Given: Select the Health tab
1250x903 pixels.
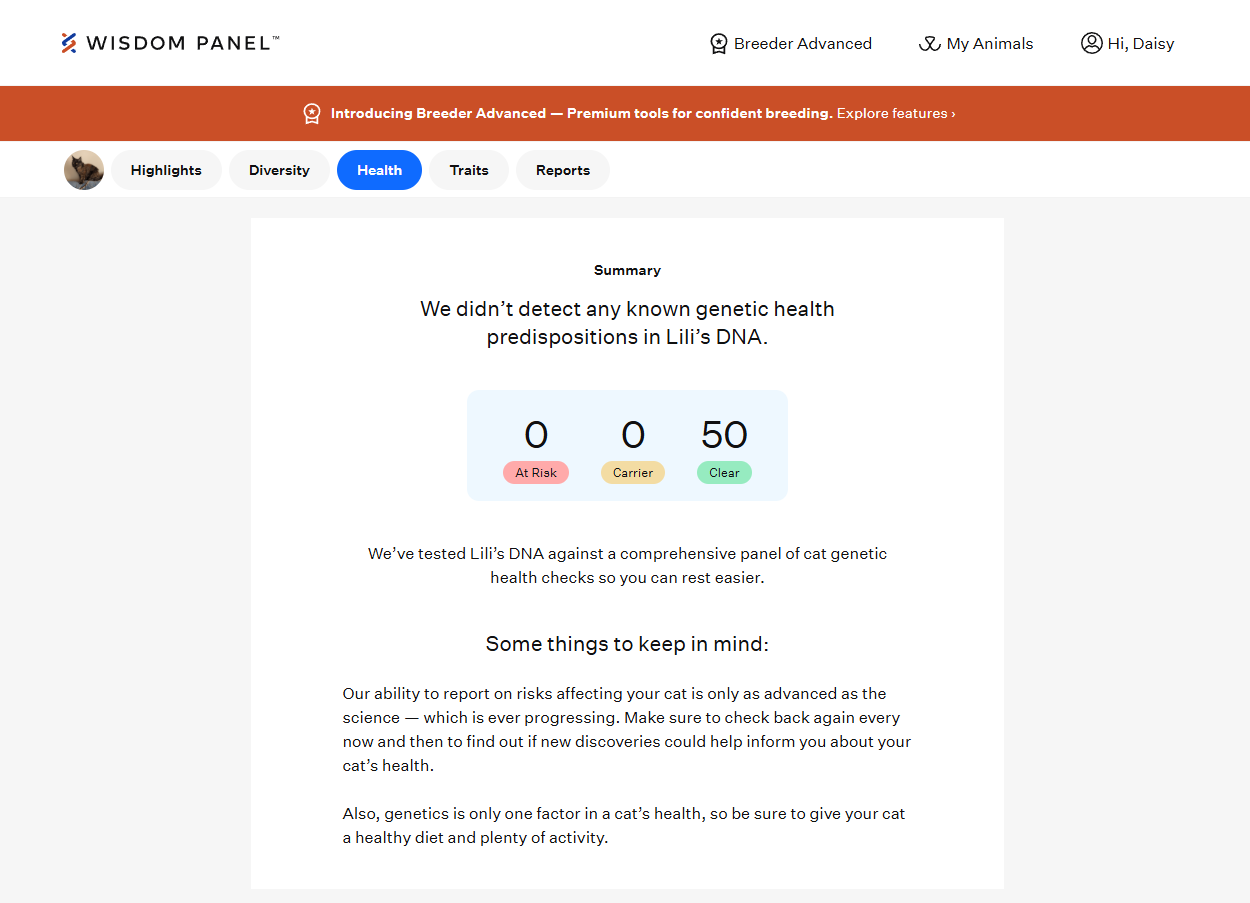Looking at the screenshot, I should point(379,170).
